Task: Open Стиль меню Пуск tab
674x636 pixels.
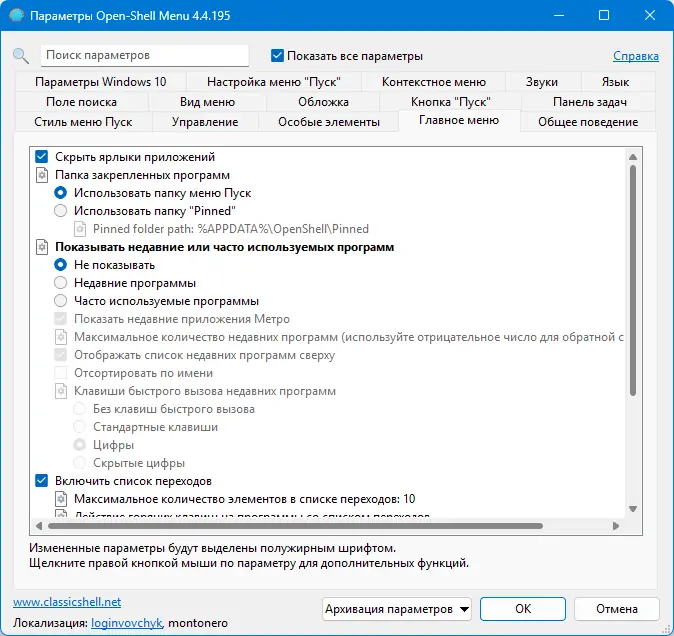Action: point(83,122)
